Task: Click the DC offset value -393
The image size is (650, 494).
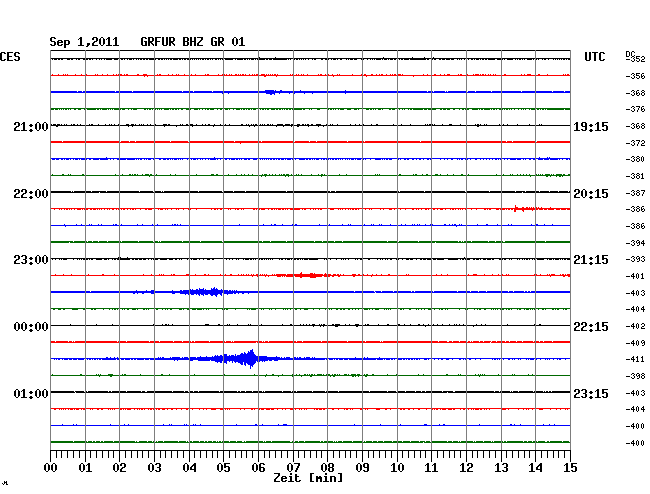Action: [x=635, y=259]
